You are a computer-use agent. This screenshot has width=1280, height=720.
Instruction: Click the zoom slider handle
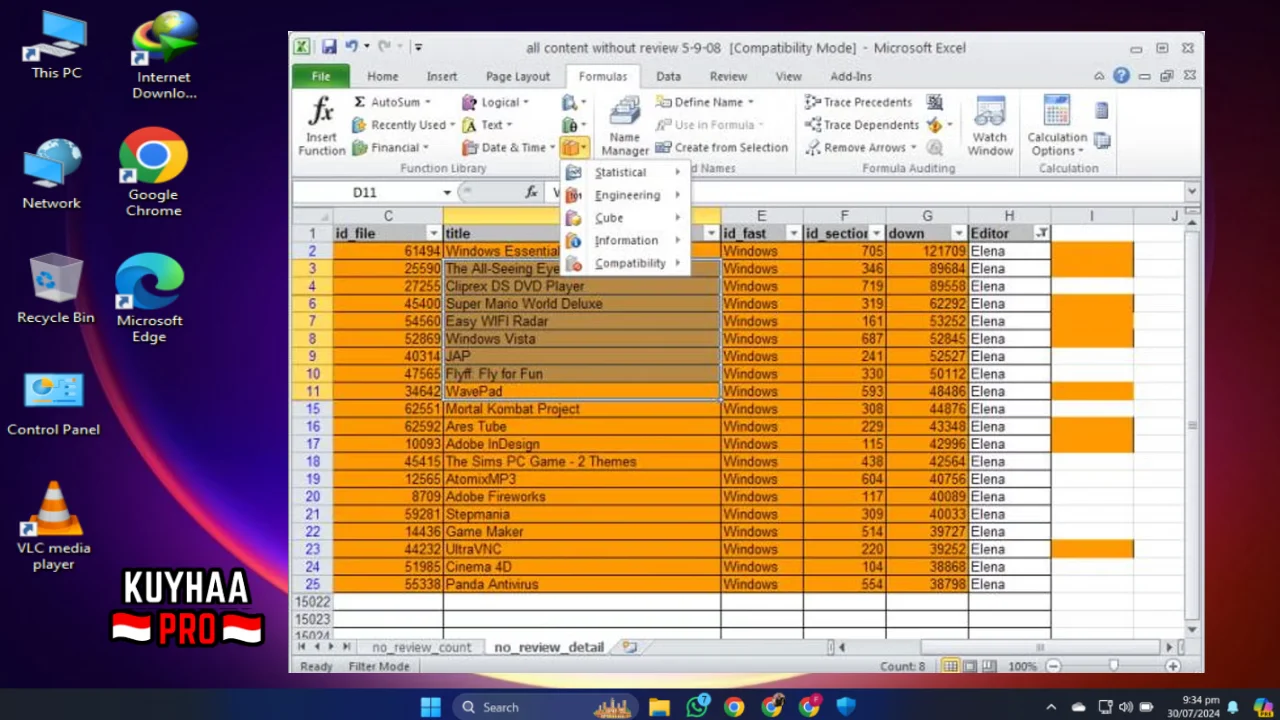point(1113,666)
